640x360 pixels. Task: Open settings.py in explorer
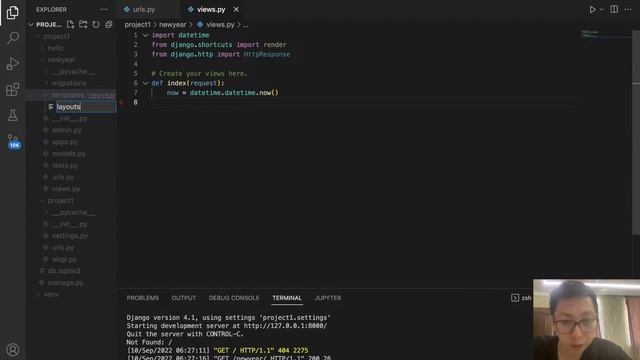point(71,236)
